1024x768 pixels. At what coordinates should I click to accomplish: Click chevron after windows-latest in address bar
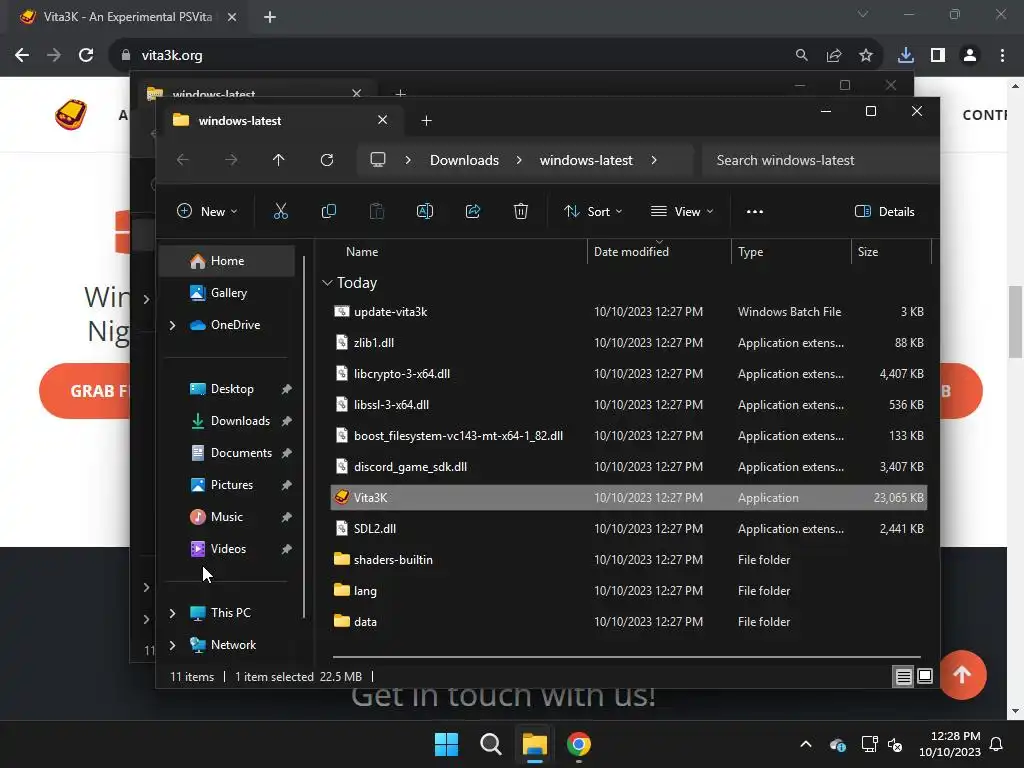pyautogui.click(x=654, y=160)
